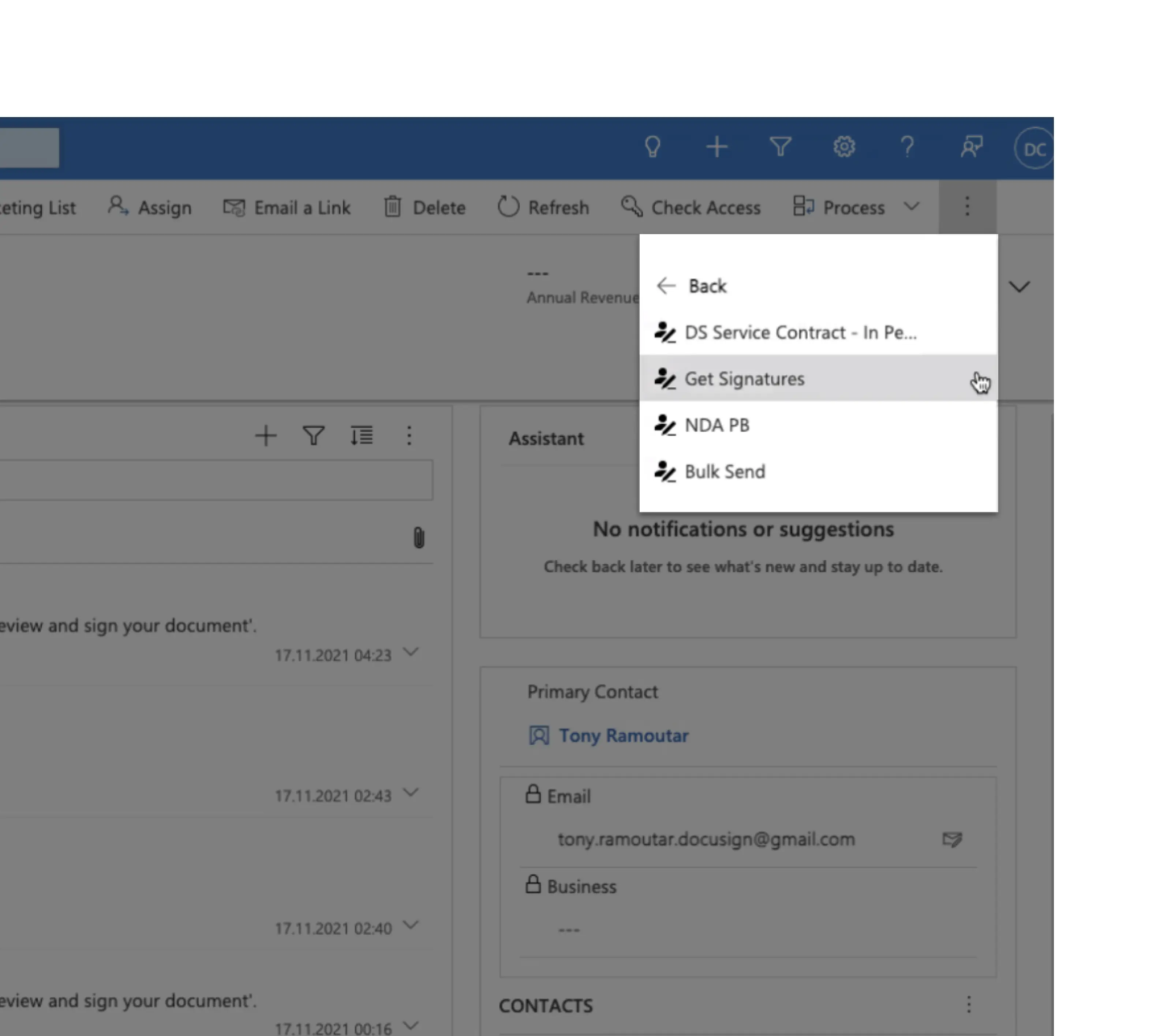1171x1036 pixels.
Task: Click the send email icon beside address
Action: (x=951, y=840)
